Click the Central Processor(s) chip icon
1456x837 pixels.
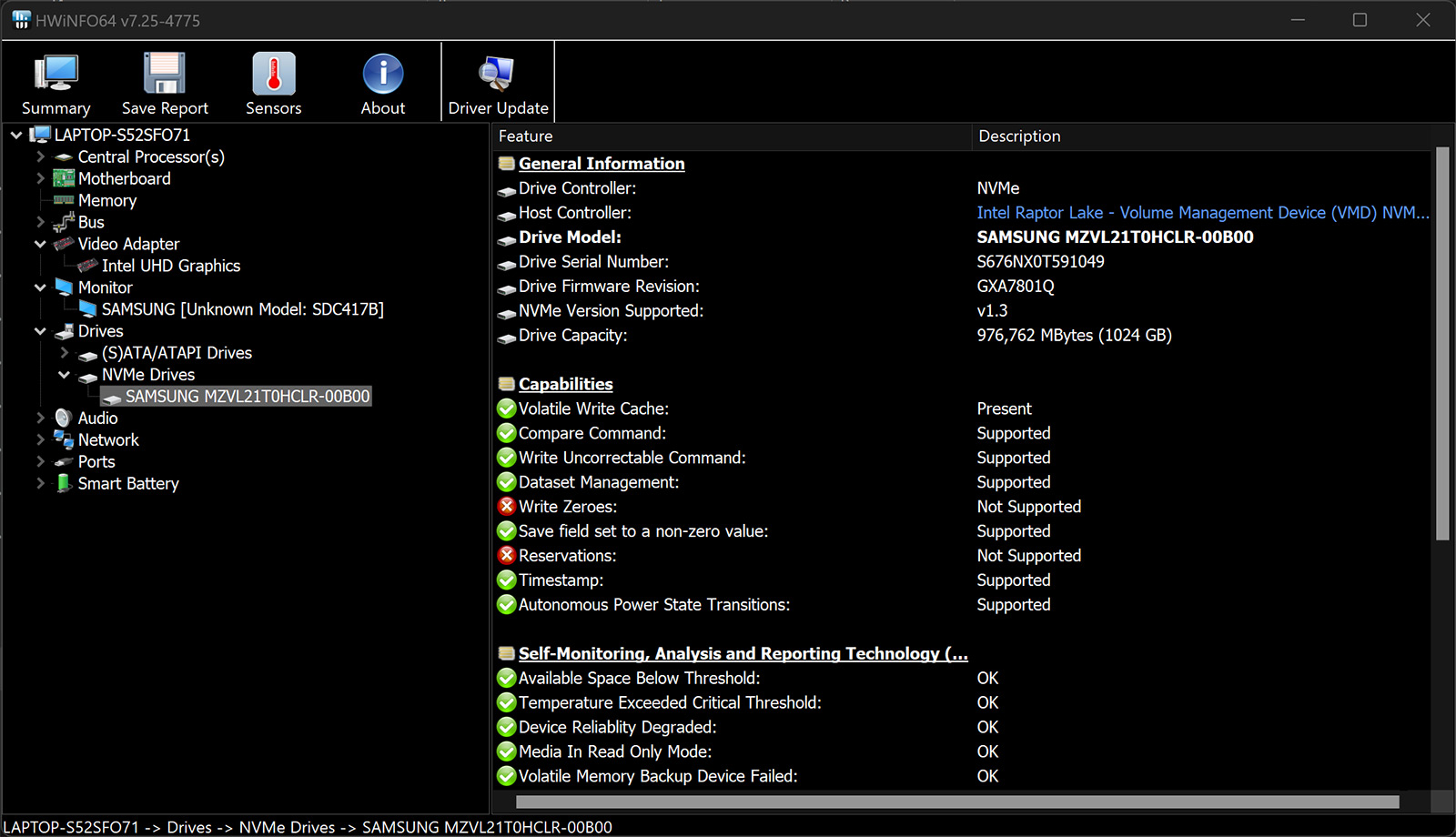(64, 156)
